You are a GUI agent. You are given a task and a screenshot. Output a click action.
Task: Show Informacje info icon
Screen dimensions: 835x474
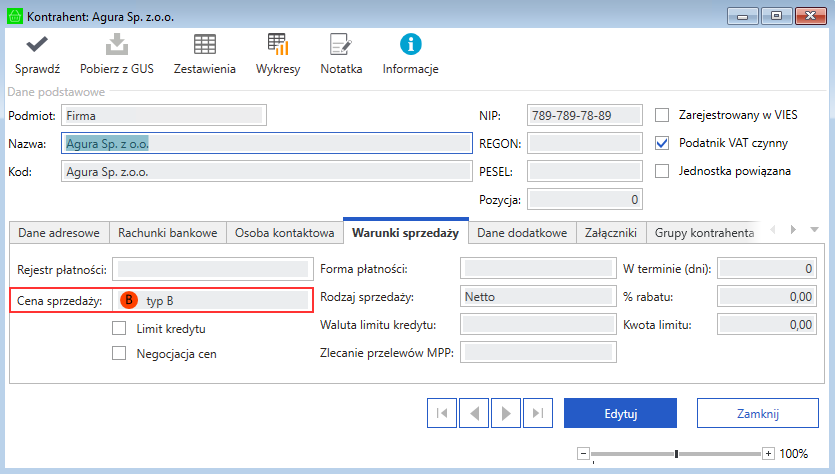410,45
